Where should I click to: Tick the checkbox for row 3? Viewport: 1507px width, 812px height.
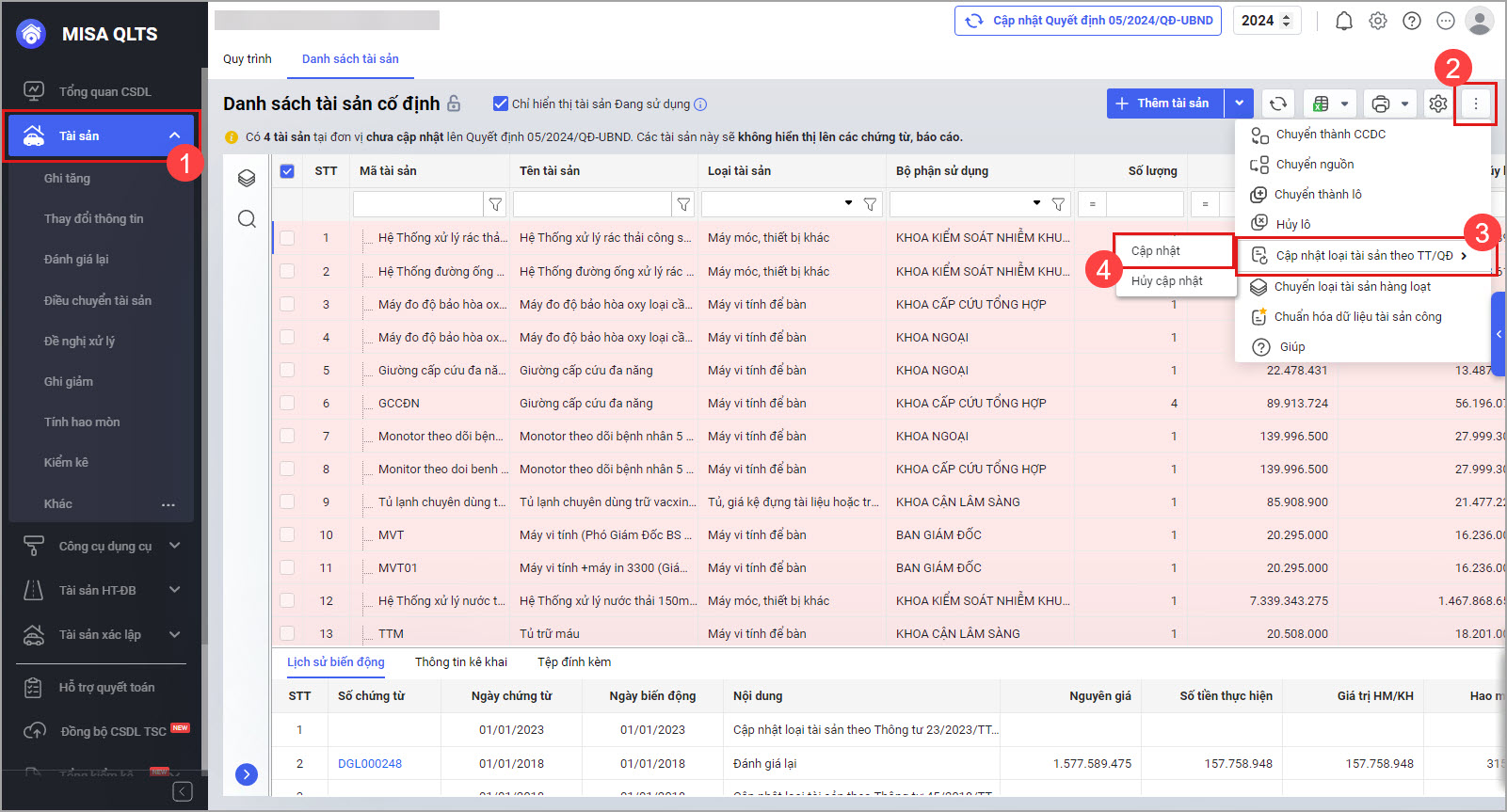pyautogui.click(x=287, y=304)
